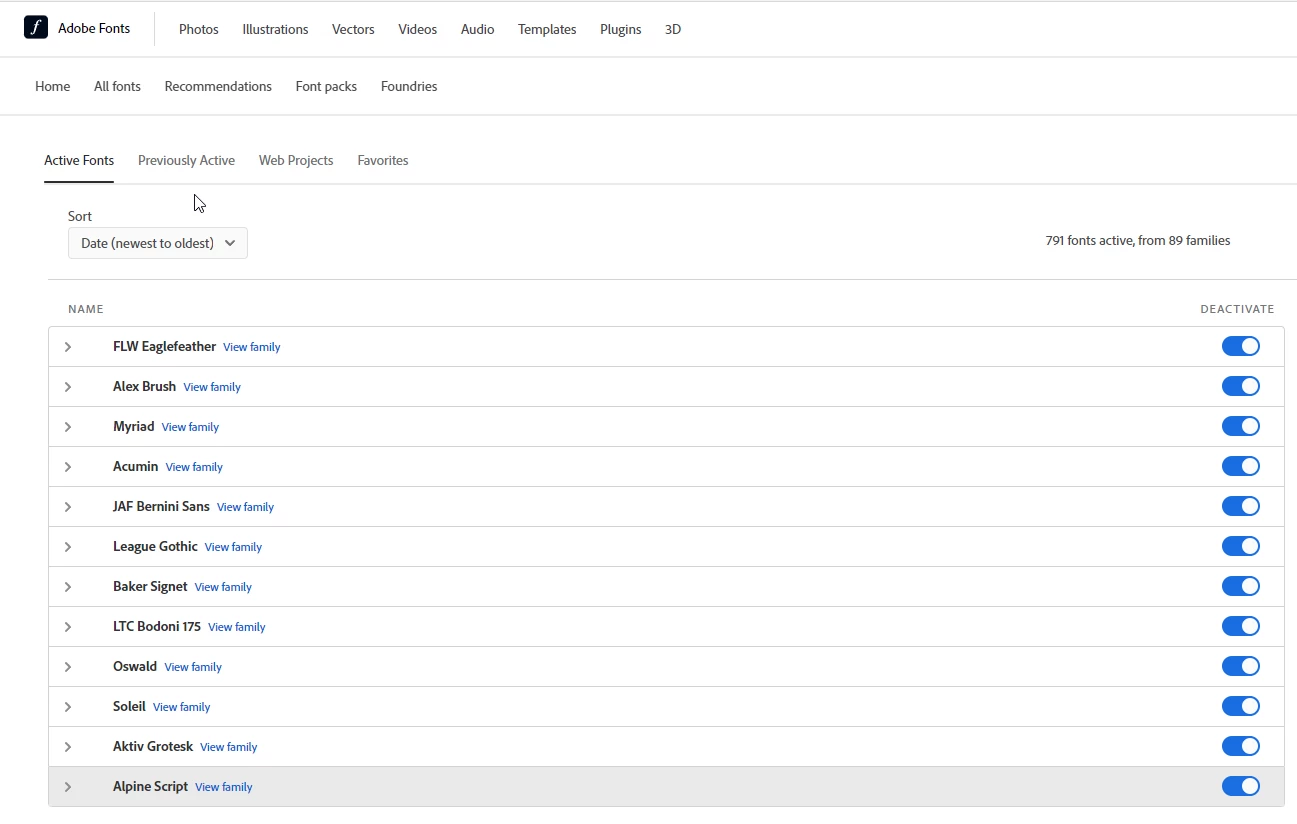Expand League Gothic row chevron
1297x824 pixels.
click(x=68, y=547)
